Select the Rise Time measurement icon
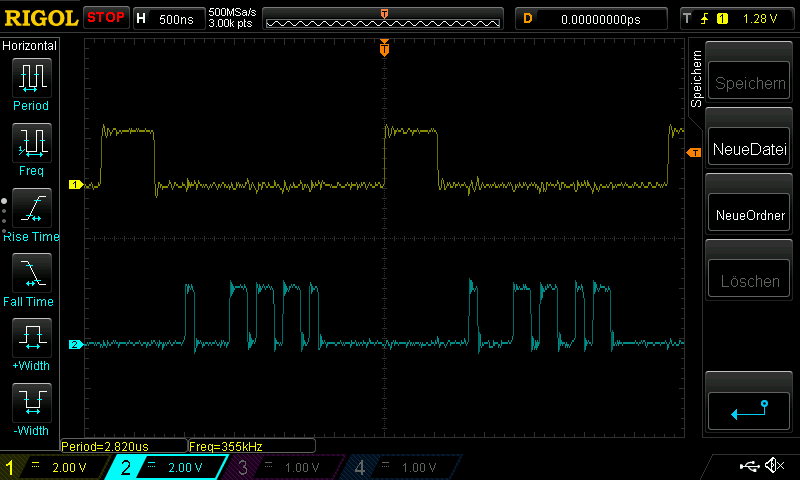Viewport: 800px width, 480px height. tap(32, 208)
